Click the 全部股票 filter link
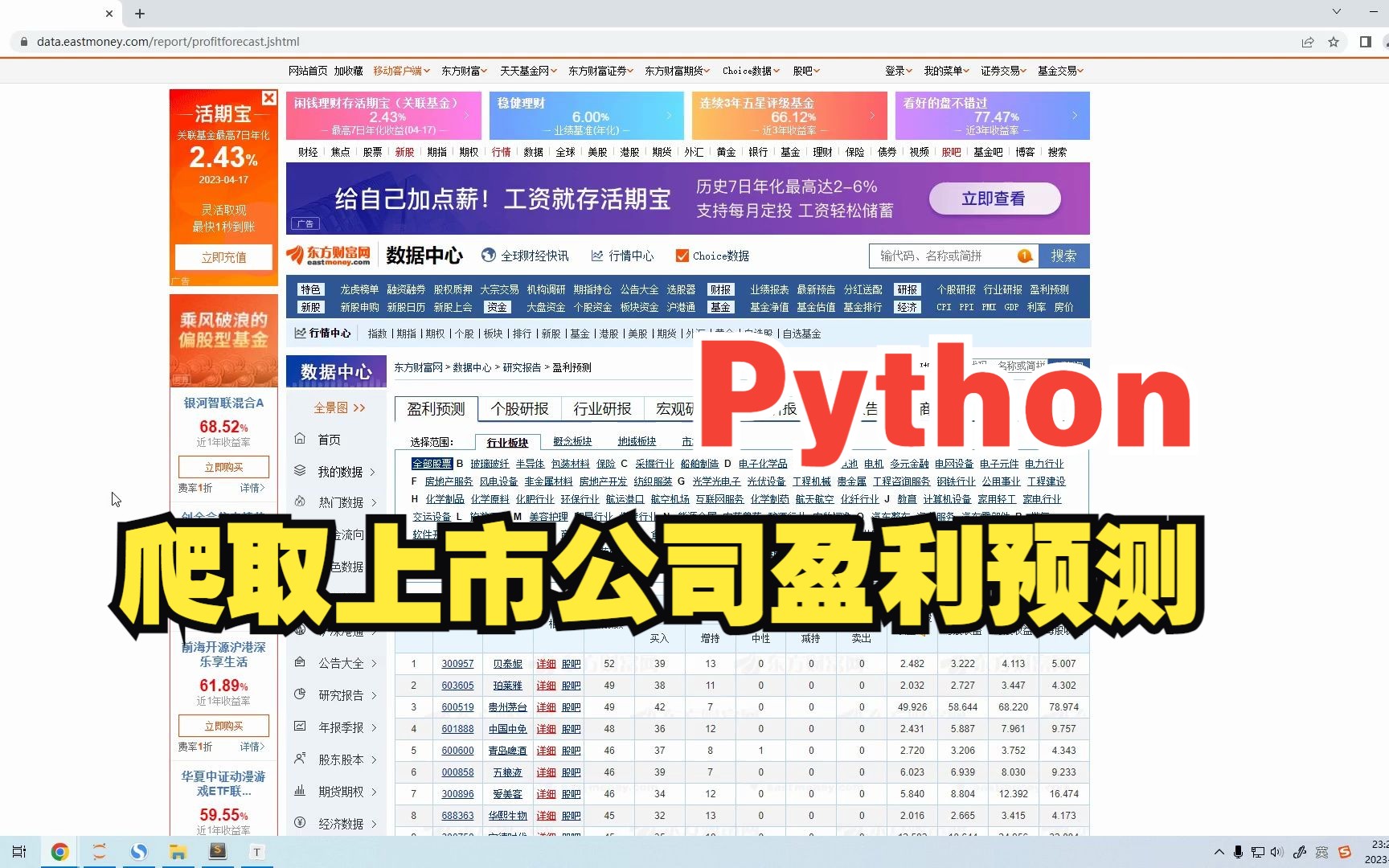 [432, 464]
